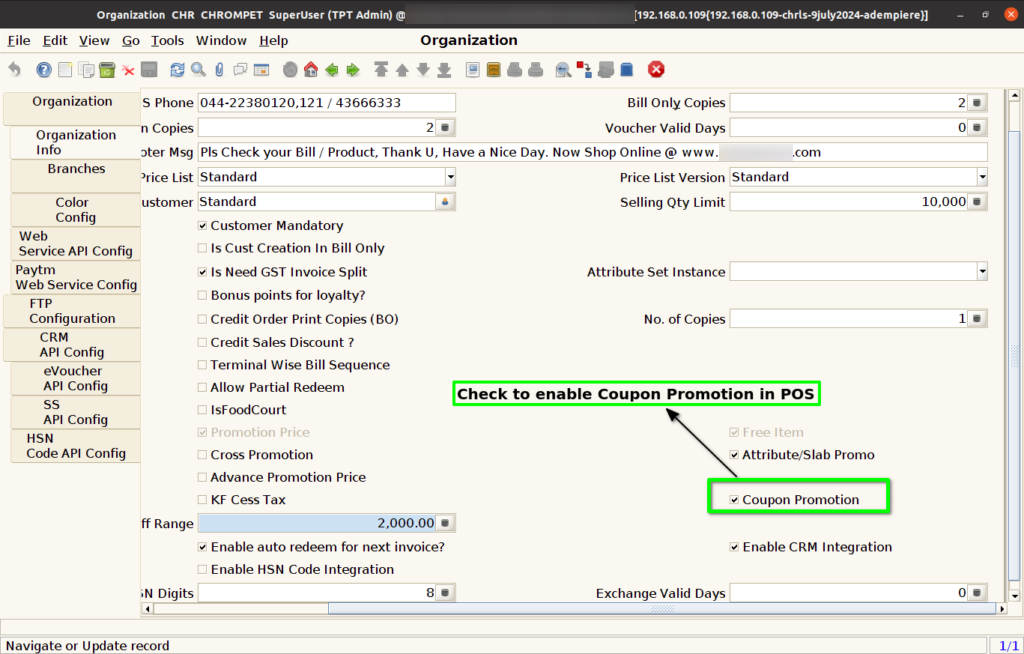Image resolution: width=1024 pixels, height=654 pixels.
Task: Open calculator button for No. of Copies
Action: click(977, 318)
